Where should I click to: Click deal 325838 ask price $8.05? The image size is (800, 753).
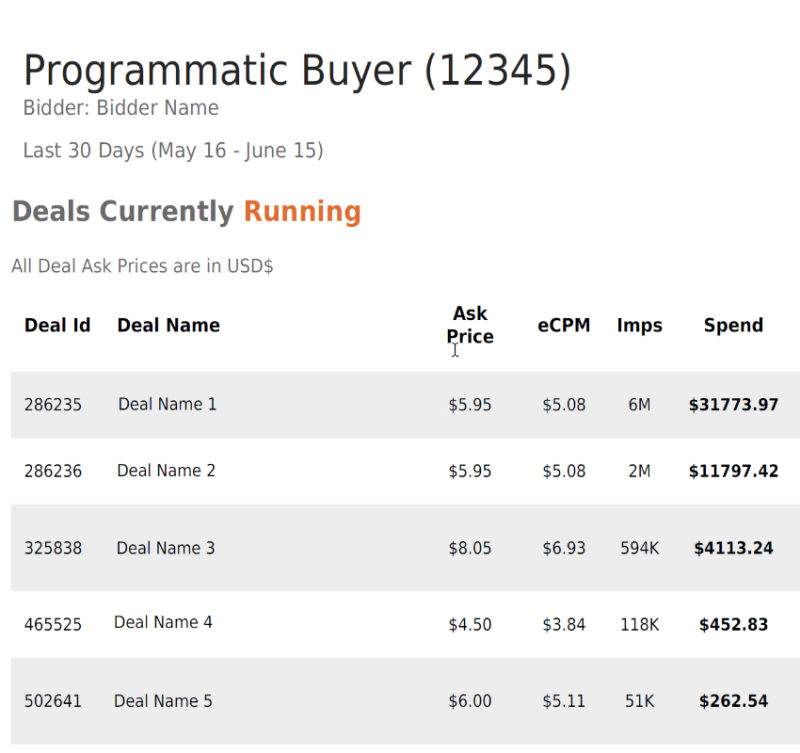click(x=470, y=548)
